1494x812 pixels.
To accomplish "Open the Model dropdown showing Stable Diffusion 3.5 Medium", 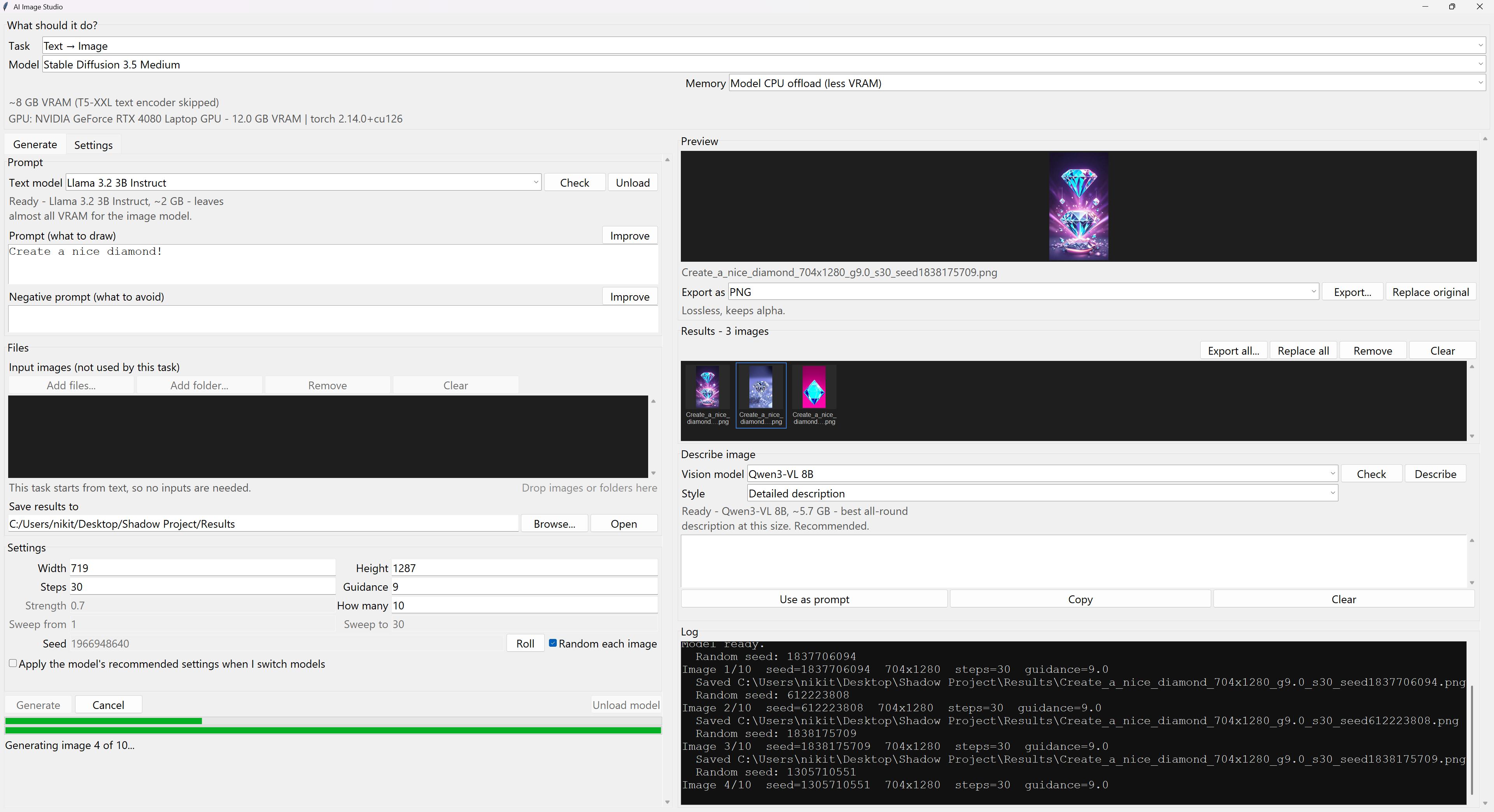I will [763, 64].
